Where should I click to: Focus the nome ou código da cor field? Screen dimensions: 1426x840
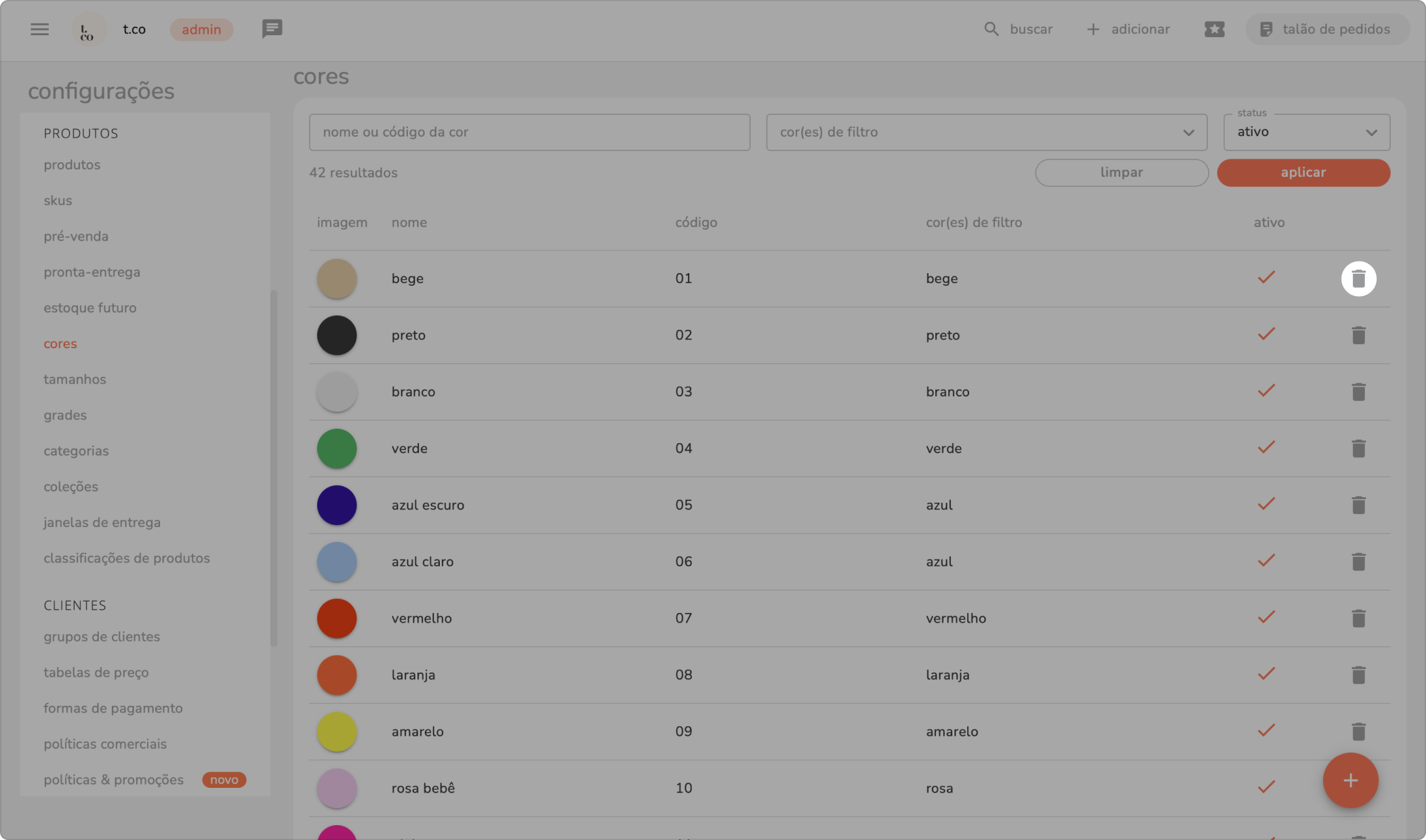[x=529, y=132]
